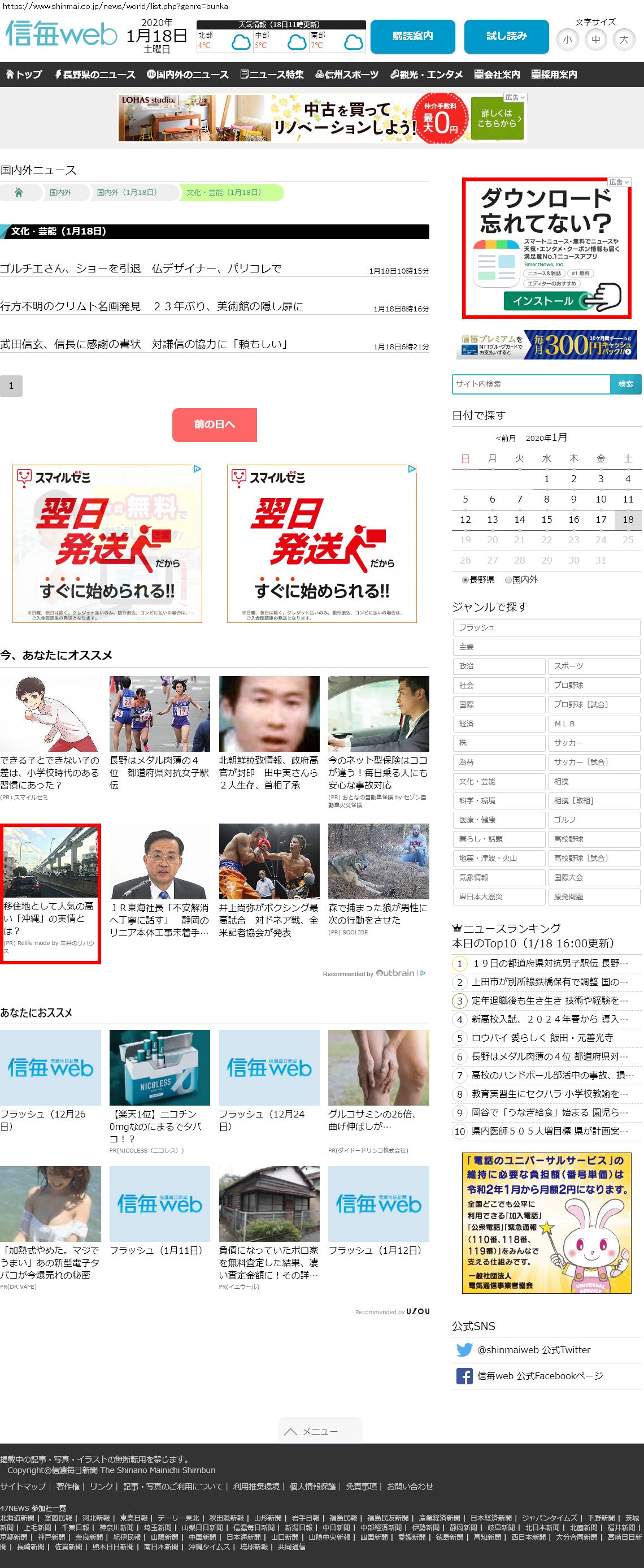
Task: Open the 広告 dropdown on SmartNews ad
Action: pyautogui.click(x=619, y=182)
